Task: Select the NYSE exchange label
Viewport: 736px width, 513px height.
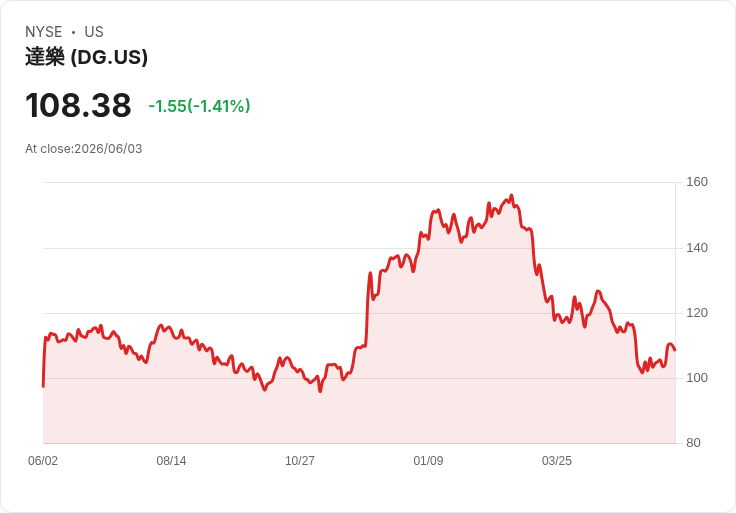Action: tap(44, 32)
